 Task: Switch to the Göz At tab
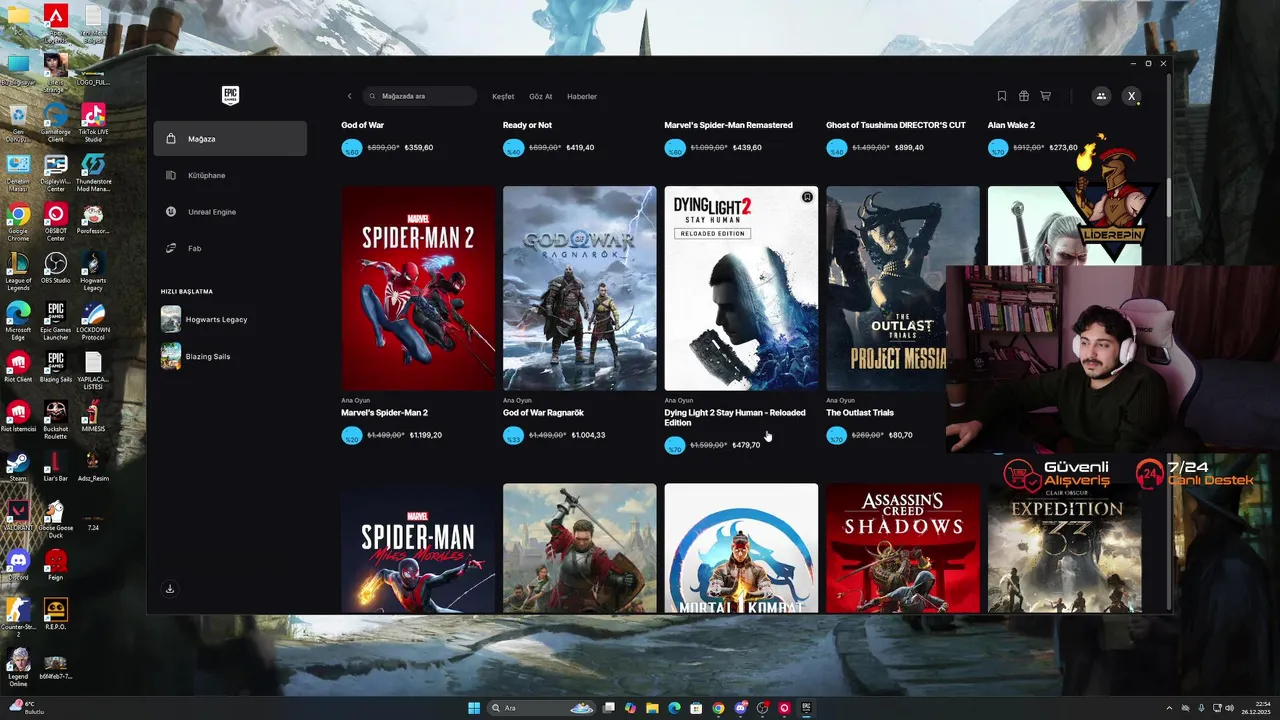point(540,96)
